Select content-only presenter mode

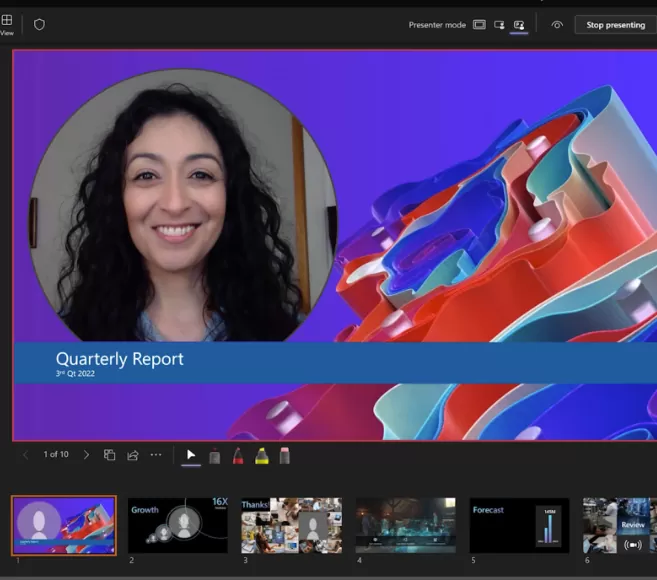click(479, 24)
